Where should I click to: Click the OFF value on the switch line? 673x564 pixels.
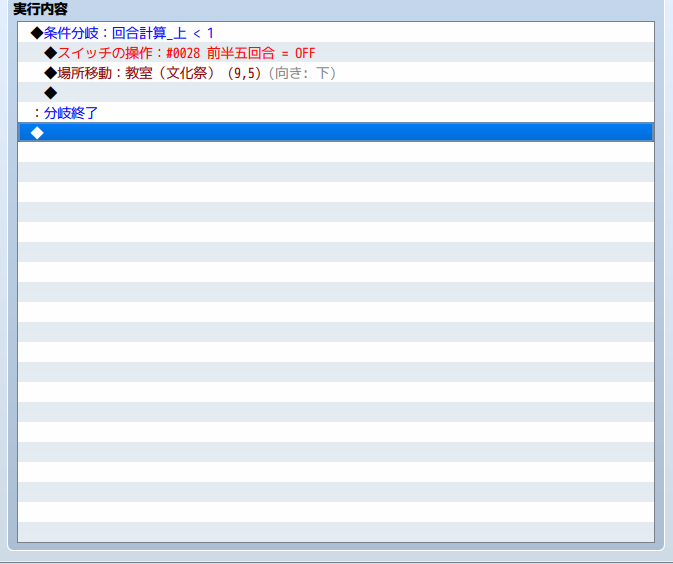(305, 53)
